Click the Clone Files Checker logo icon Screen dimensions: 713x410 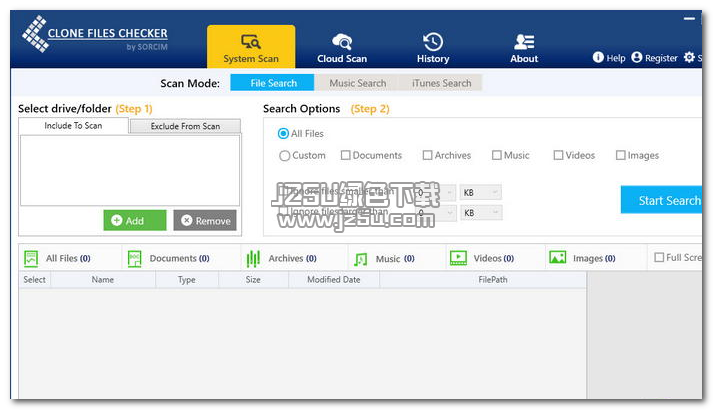point(35,34)
